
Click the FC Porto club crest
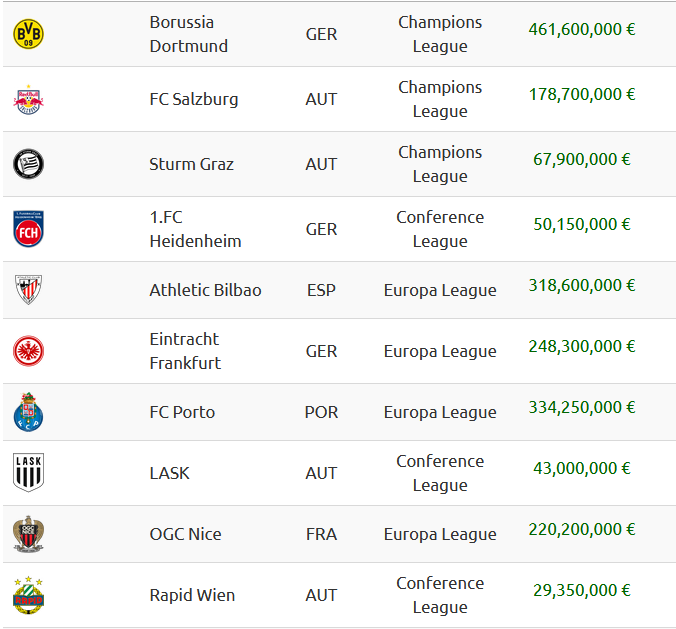pyautogui.click(x=28, y=412)
